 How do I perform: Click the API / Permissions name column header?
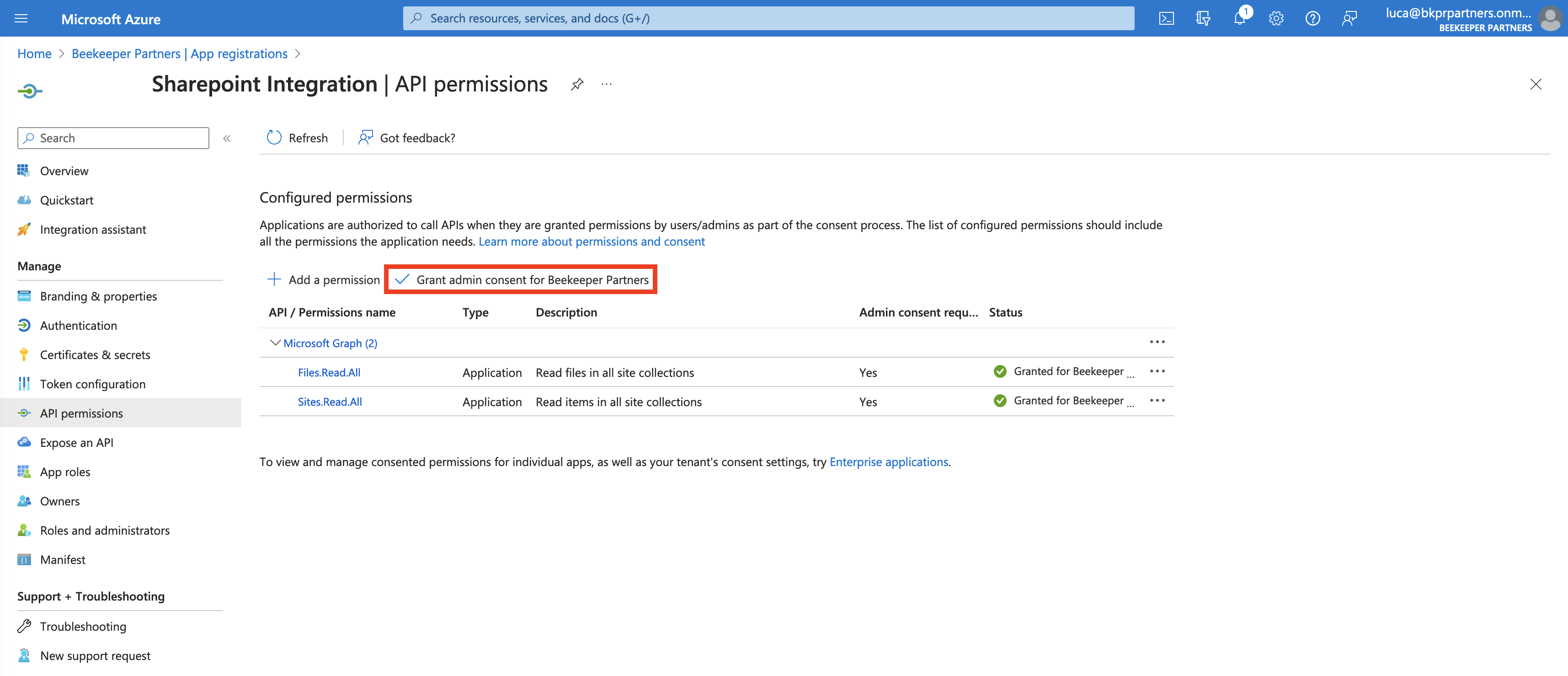coord(332,312)
